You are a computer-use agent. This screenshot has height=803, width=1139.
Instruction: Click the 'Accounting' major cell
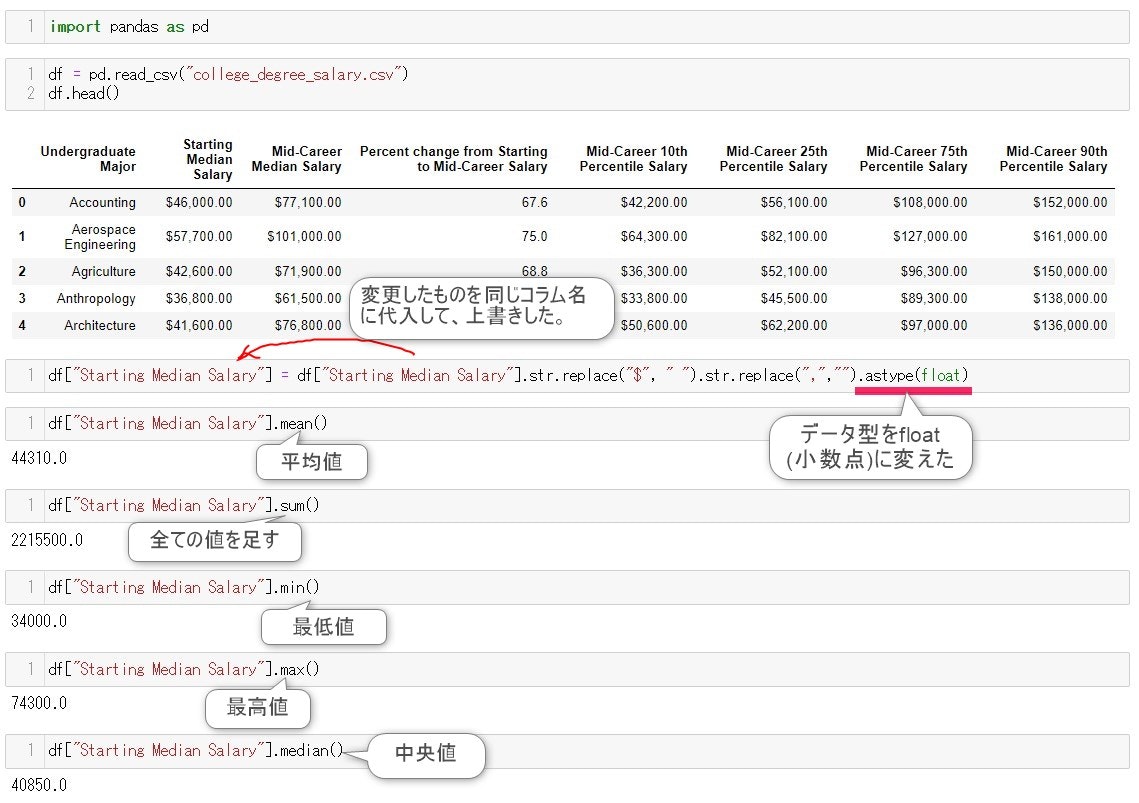coord(102,203)
